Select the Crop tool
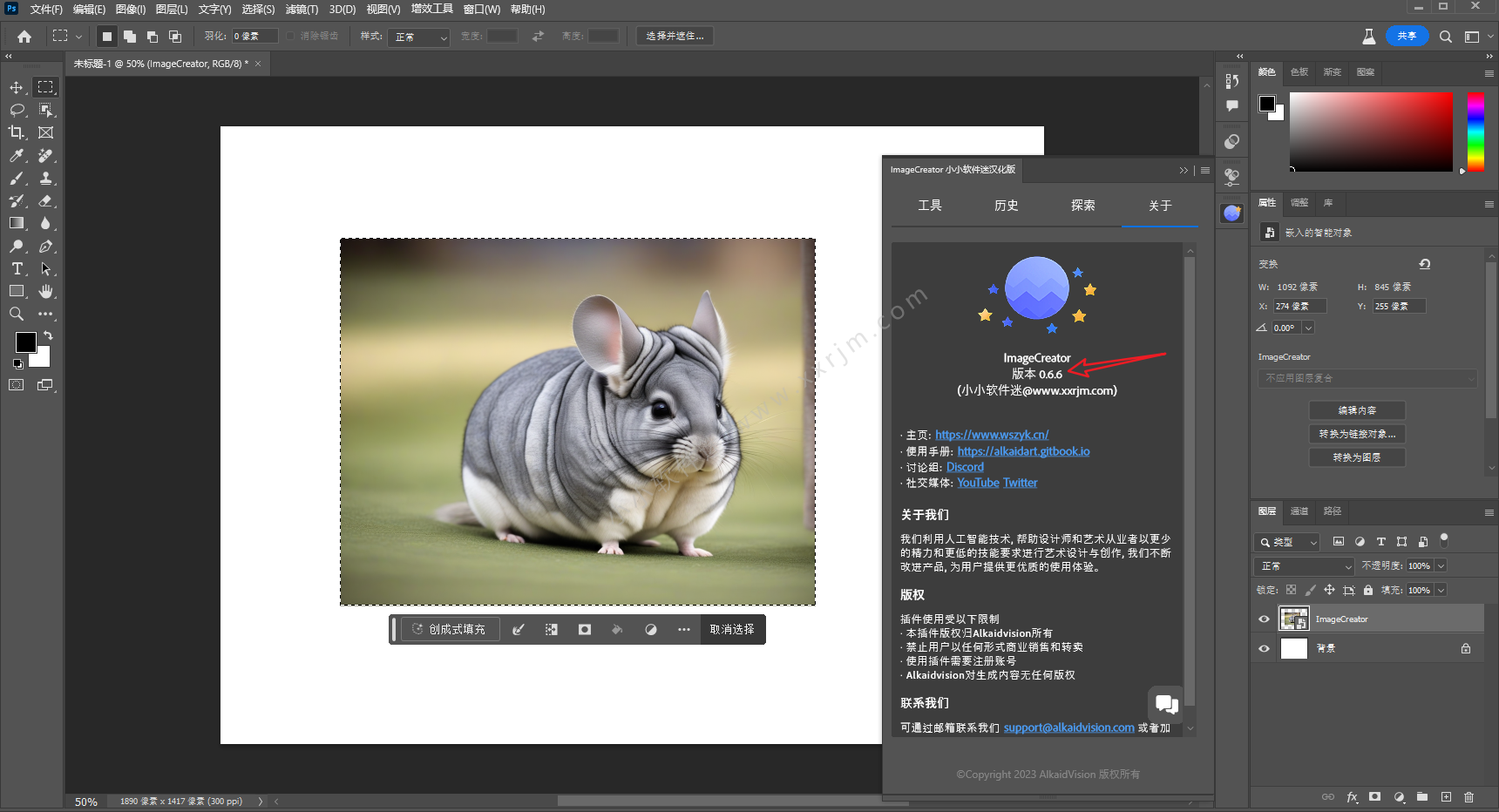The height and width of the screenshot is (812, 1499). pyautogui.click(x=17, y=132)
